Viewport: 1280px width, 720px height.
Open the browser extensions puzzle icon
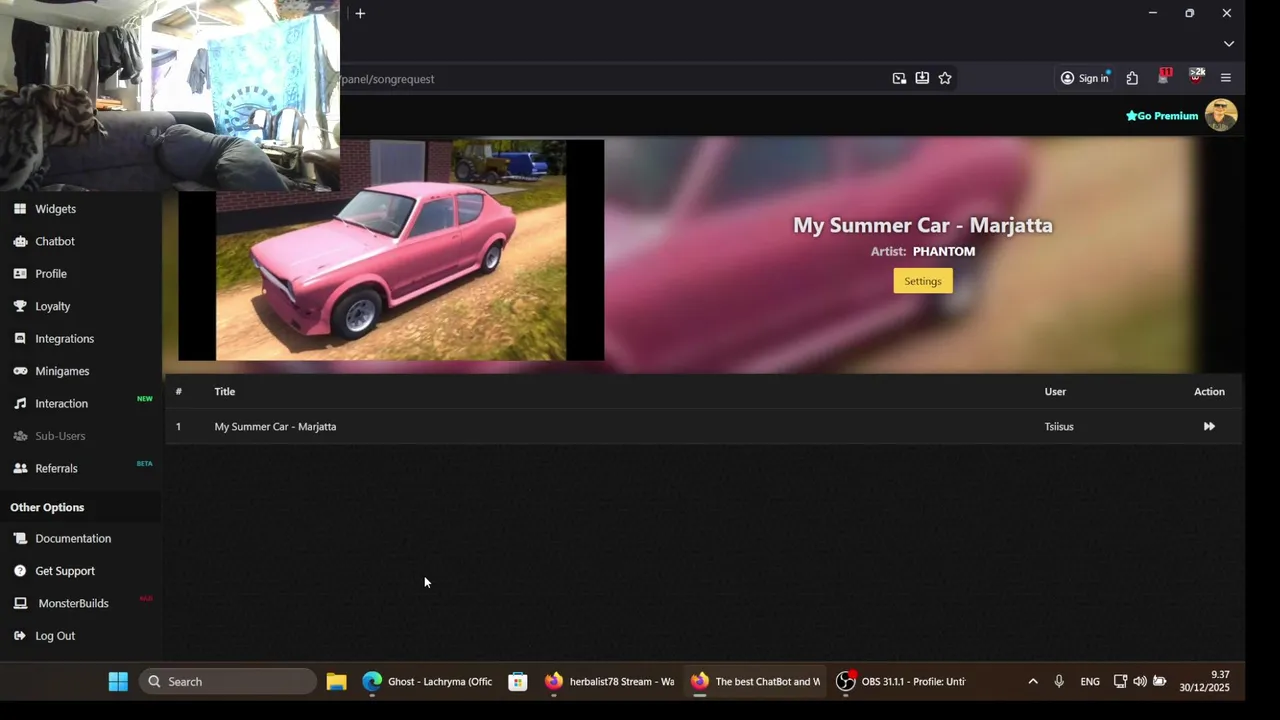point(1132,78)
